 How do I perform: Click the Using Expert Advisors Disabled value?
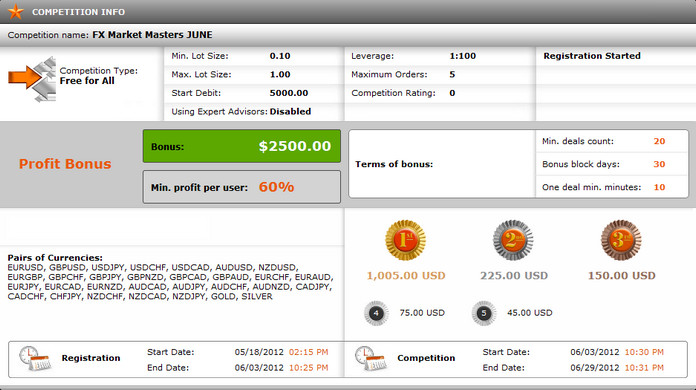[x=290, y=111]
